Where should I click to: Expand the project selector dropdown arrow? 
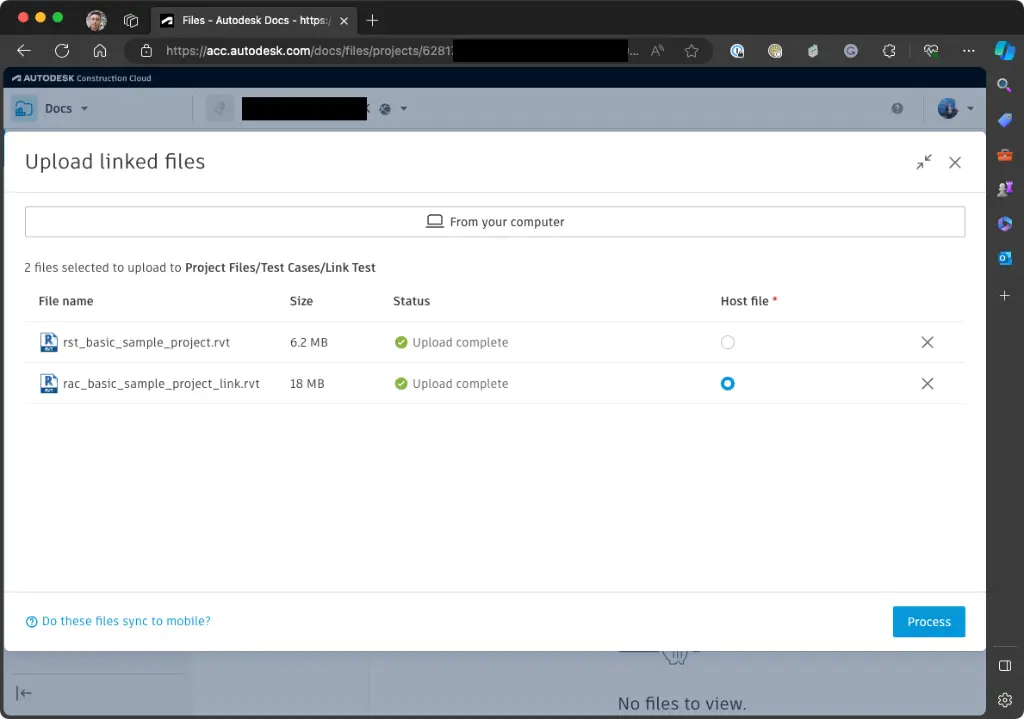(x=404, y=108)
